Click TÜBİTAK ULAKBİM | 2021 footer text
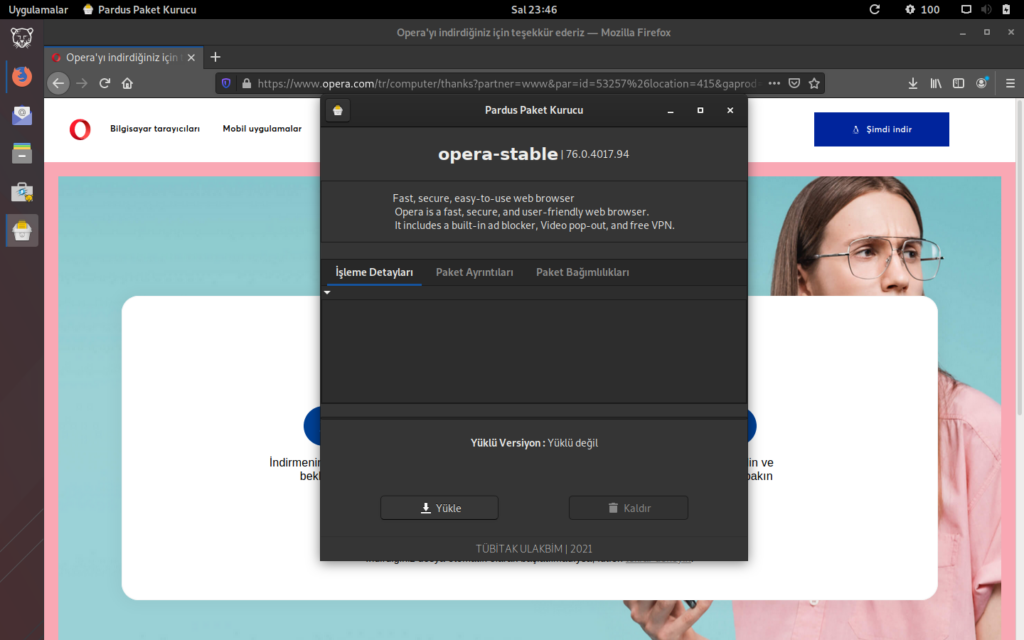Viewport: 1024px width, 640px height. (x=534, y=549)
